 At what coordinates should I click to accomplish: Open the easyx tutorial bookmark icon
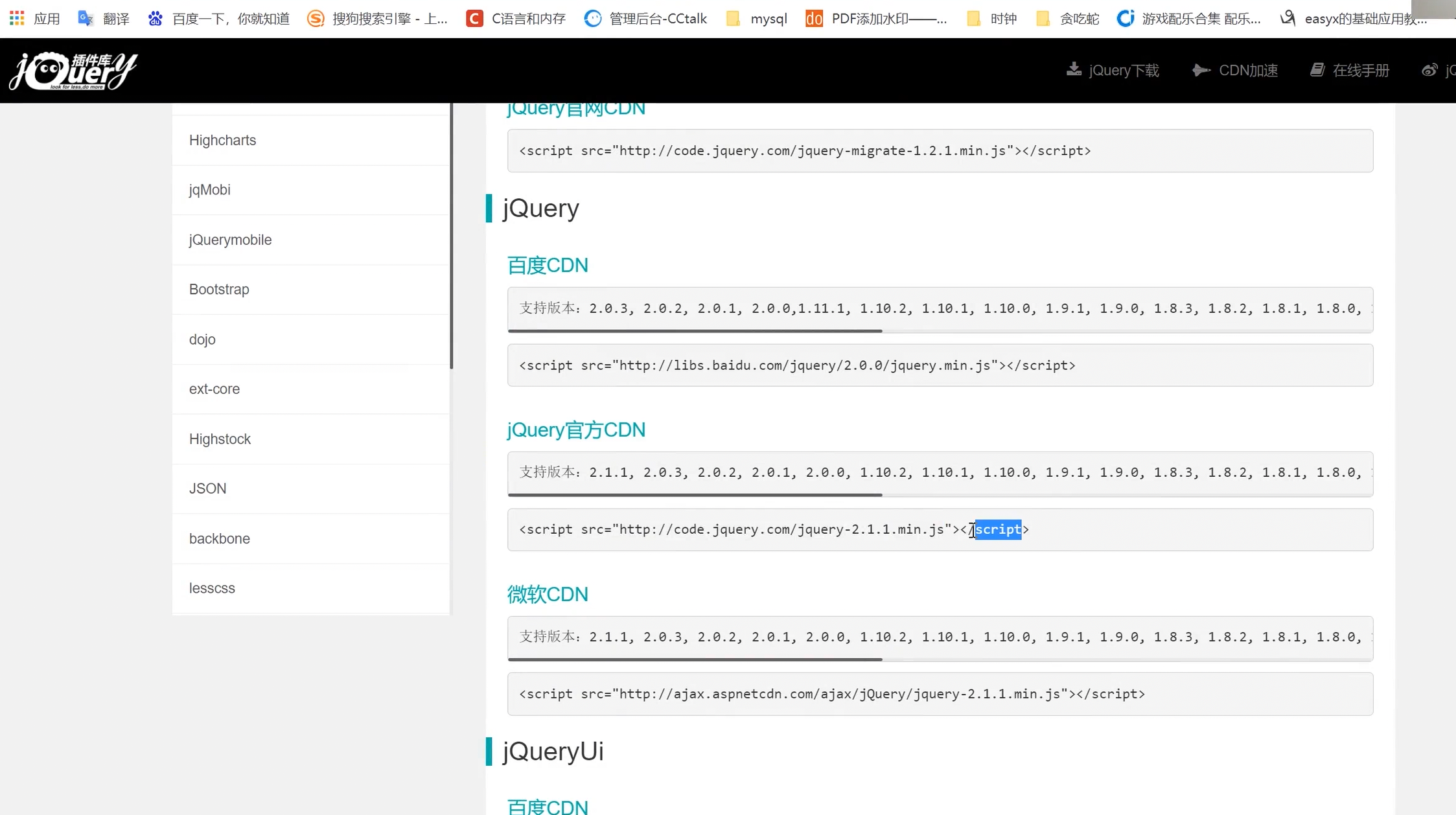pyautogui.click(x=1288, y=18)
